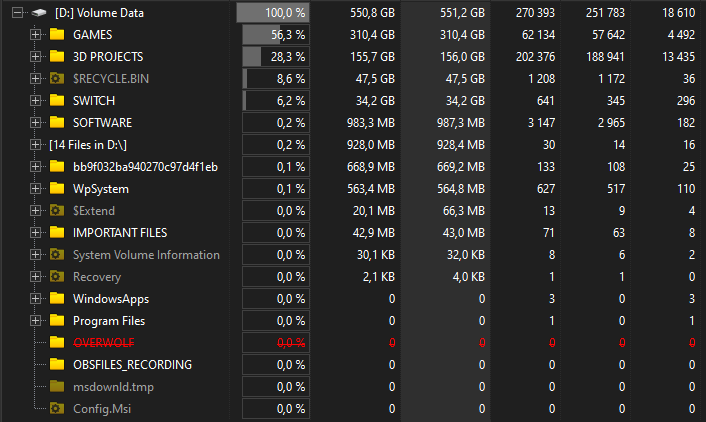
Task: Click the IMPORTANT FILES folder icon
Action: click(57, 232)
